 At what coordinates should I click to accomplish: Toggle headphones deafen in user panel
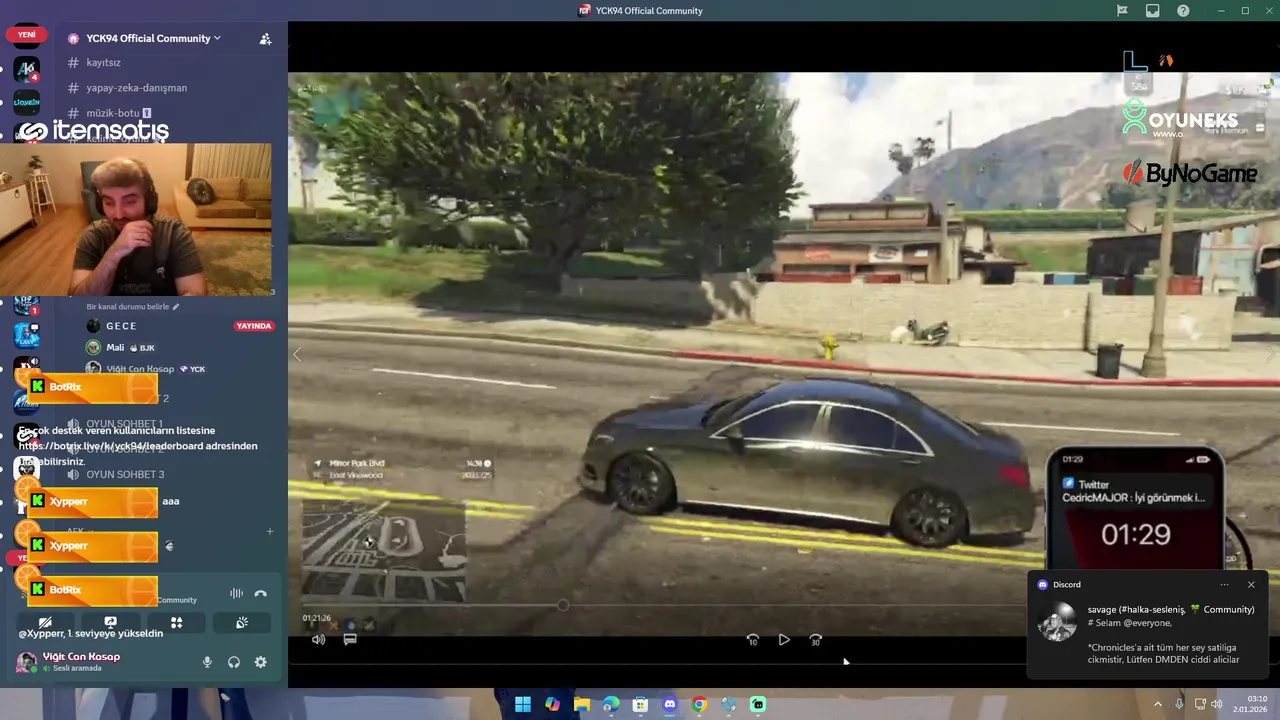(234, 662)
